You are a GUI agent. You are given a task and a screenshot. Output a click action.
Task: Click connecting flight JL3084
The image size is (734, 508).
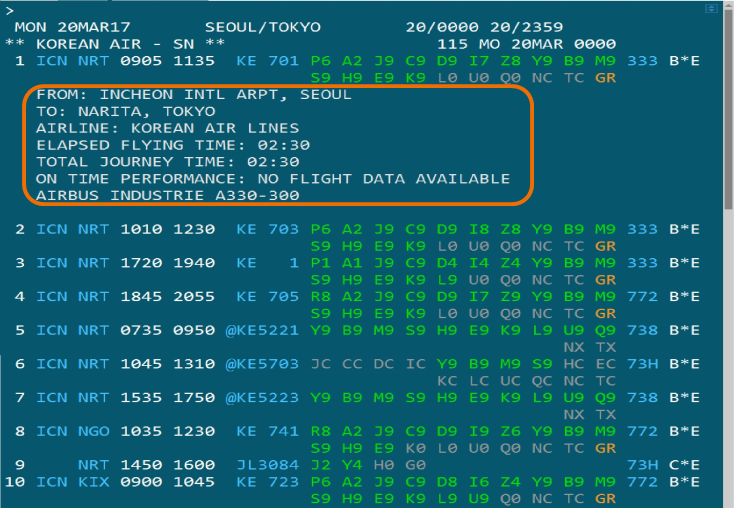(x=267, y=465)
